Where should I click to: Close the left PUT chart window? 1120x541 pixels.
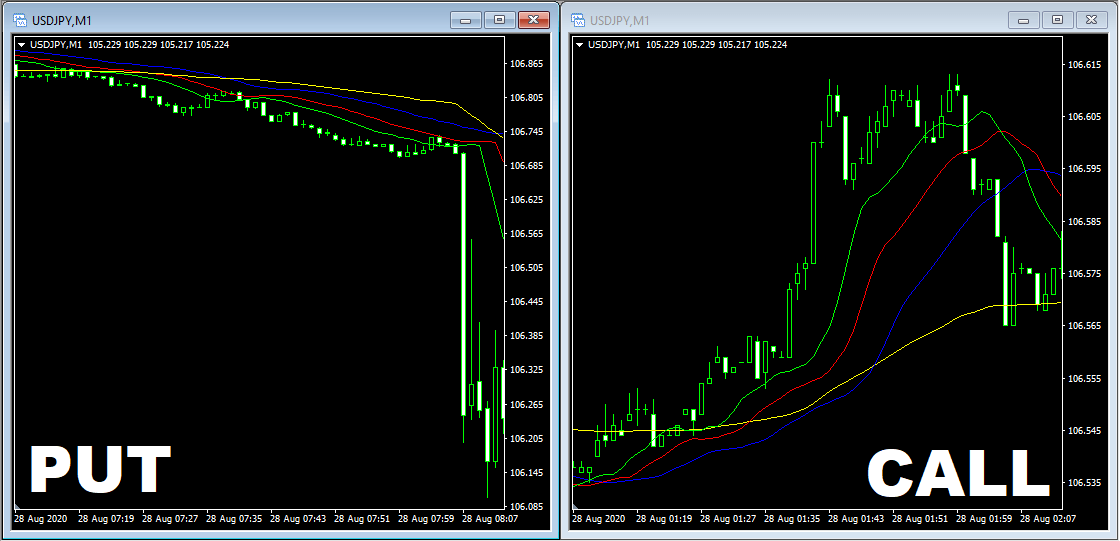click(x=534, y=19)
